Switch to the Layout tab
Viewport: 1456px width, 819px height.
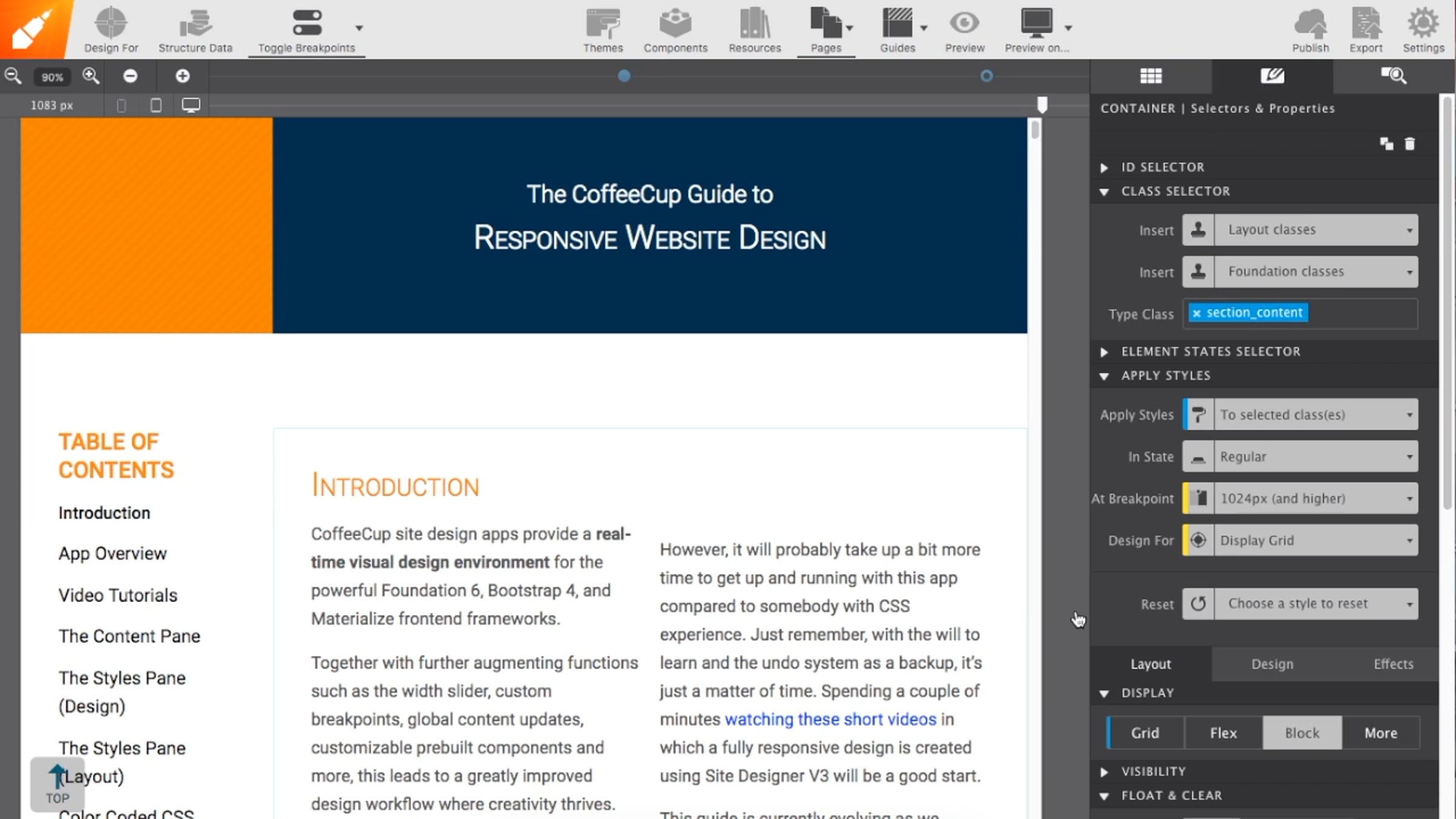[x=1151, y=664]
